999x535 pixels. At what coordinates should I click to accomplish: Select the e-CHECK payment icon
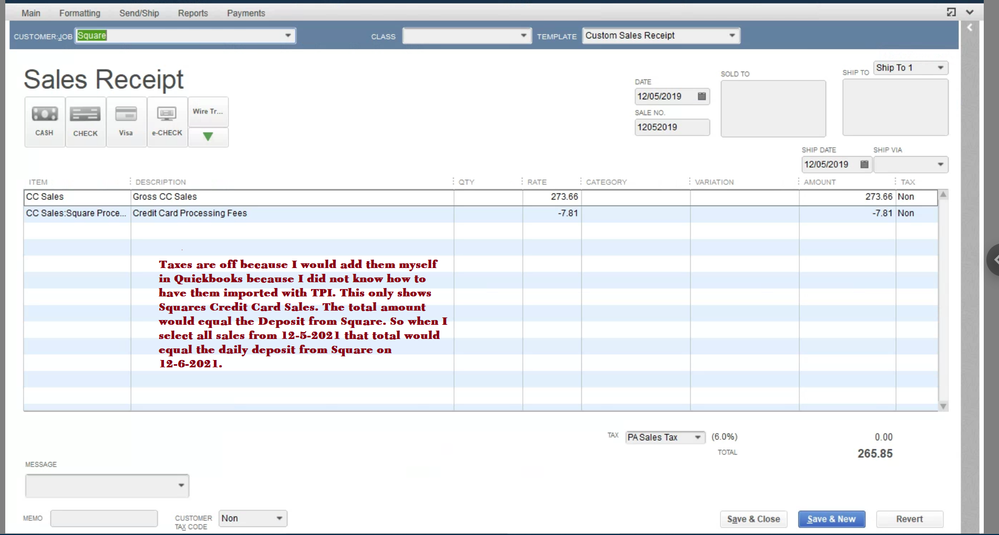pyautogui.click(x=167, y=121)
